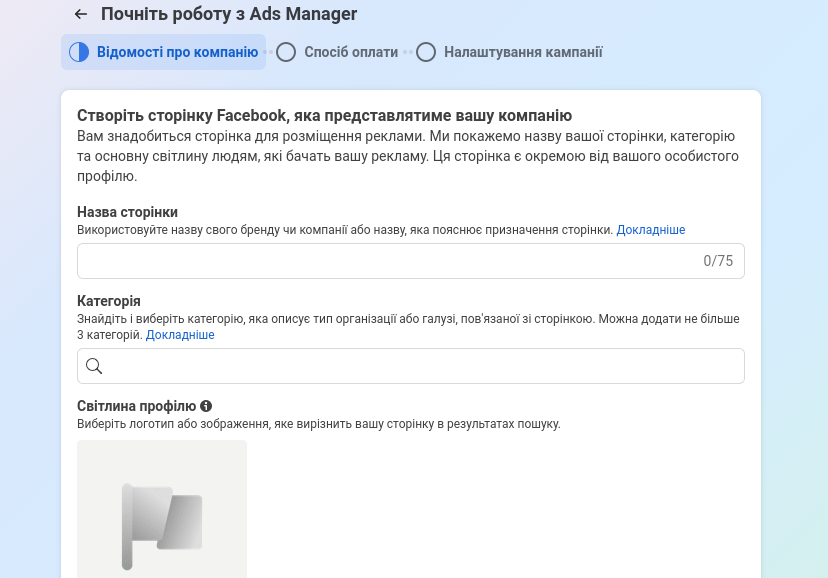
Task: Focus the Назва сторінки text field
Action: click(x=411, y=261)
